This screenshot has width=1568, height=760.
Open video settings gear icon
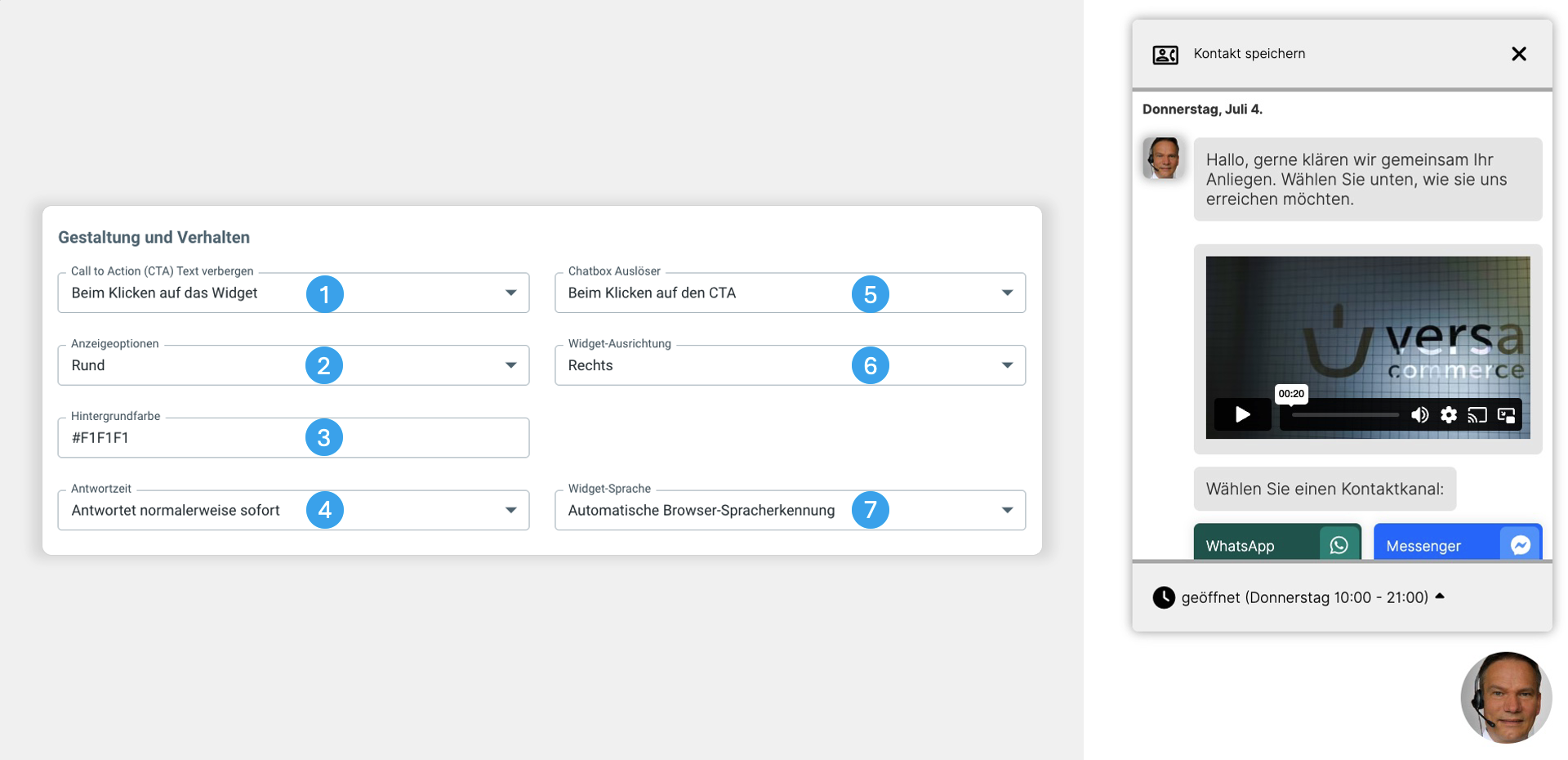[x=1449, y=415]
